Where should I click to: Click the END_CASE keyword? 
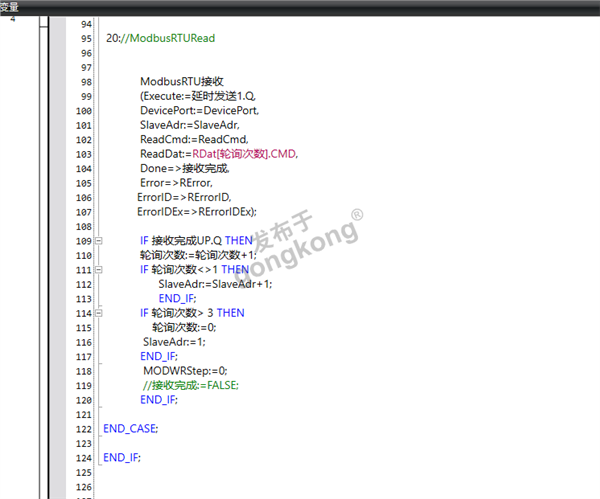click(x=130, y=428)
